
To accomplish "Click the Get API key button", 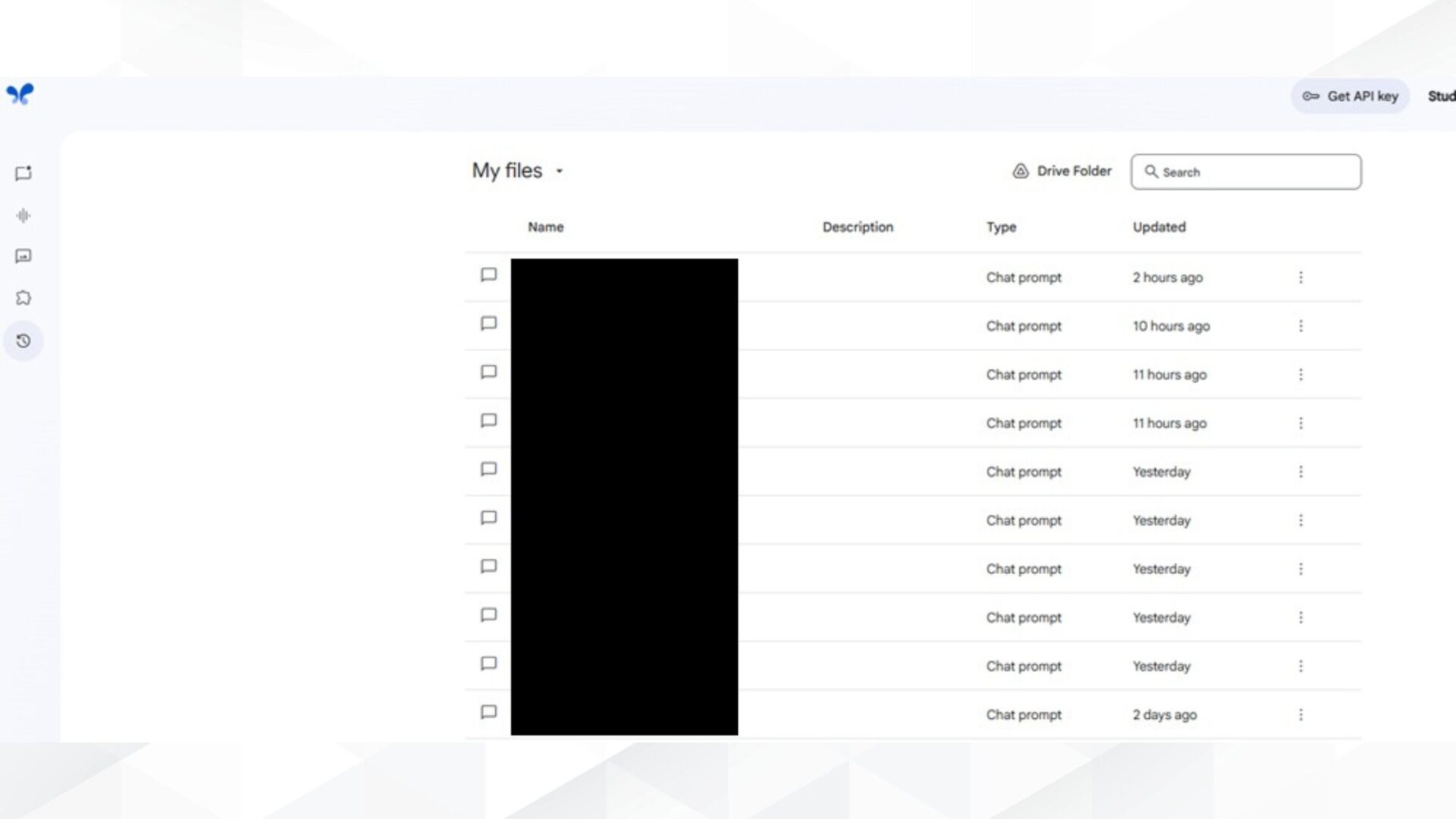I will (1350, 96).
